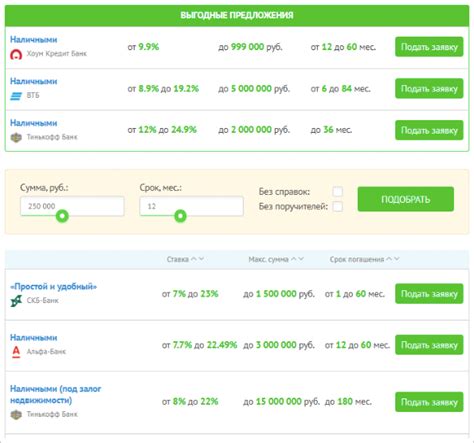Click rate от 8% до 22%
Screen dimensions: 474x443
(190, 402)
